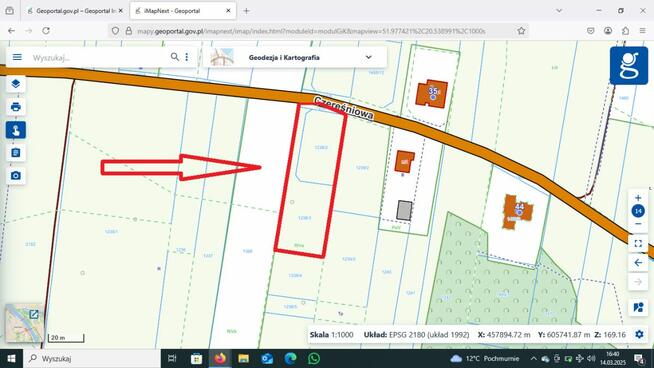This screenshot has height=368, width=654.
Task: Open the clipboard notes tool
Action: click(x=16, y=153)
